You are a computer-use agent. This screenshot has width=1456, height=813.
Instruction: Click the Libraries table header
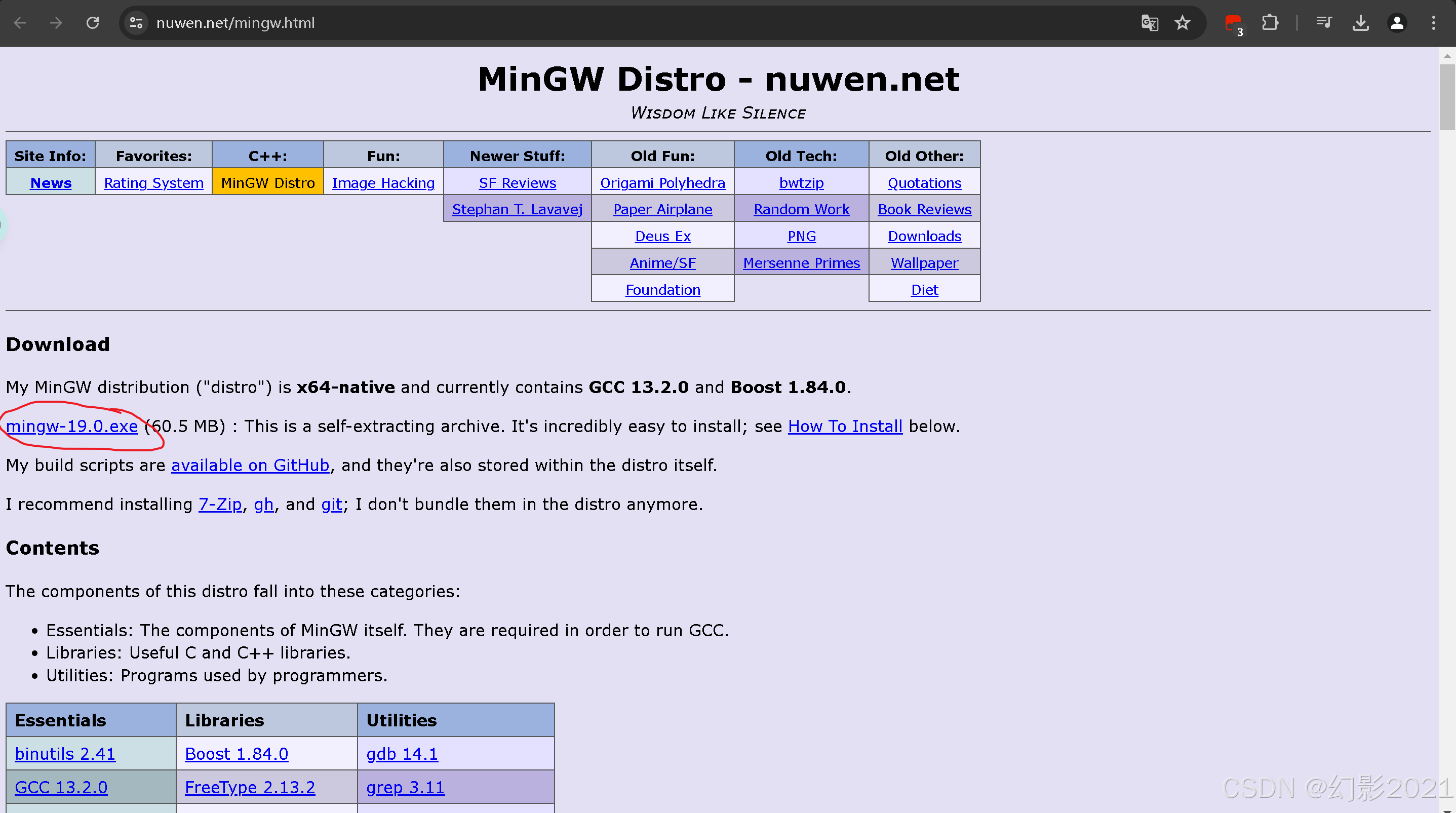click(267, 720)
